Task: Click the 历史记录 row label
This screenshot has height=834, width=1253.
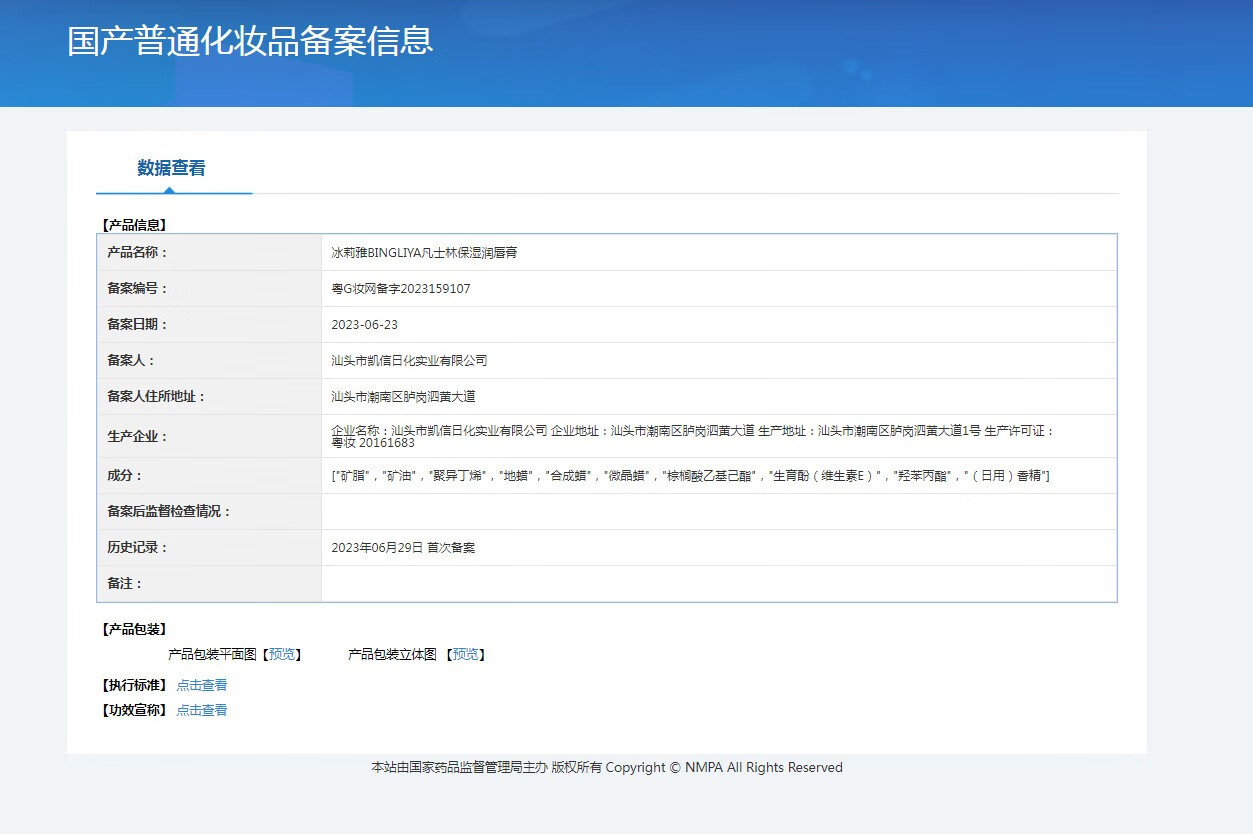Action: click(x=138, y=548)
